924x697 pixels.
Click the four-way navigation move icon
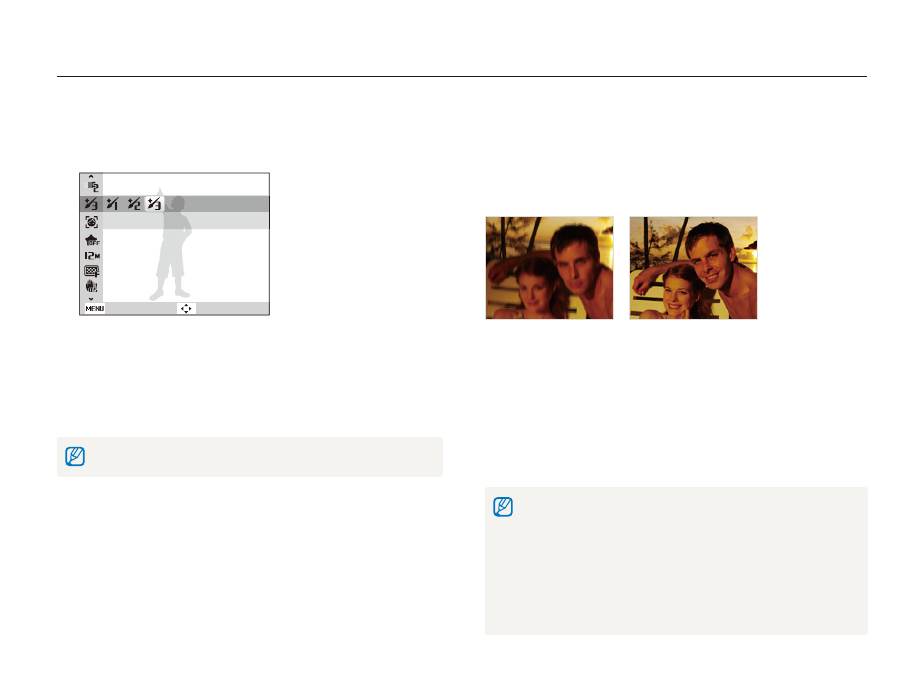[x=186, y=309]
